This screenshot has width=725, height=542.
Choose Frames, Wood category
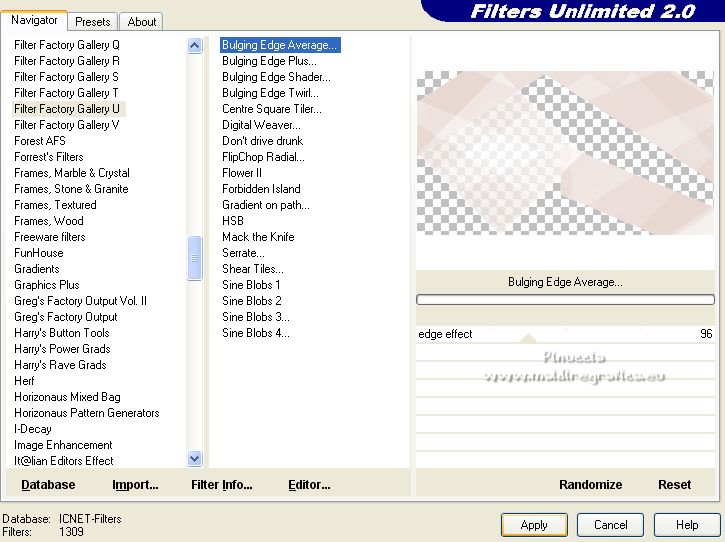(49, 221)
